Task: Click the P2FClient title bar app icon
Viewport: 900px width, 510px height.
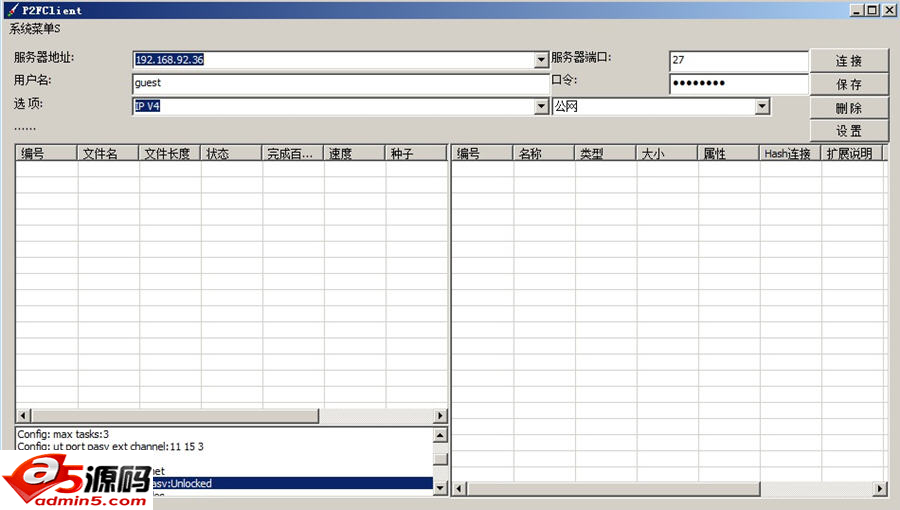Action: tap(13, 10)
